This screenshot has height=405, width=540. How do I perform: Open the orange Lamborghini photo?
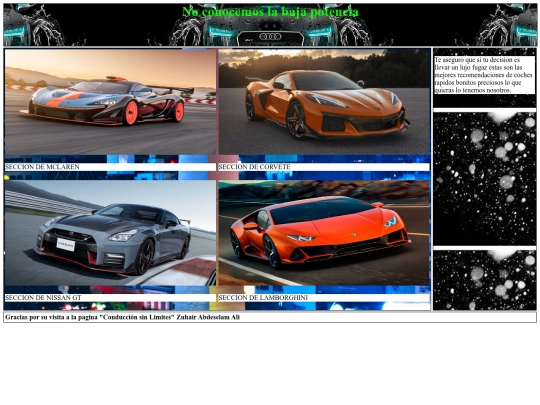click(324, 233)
